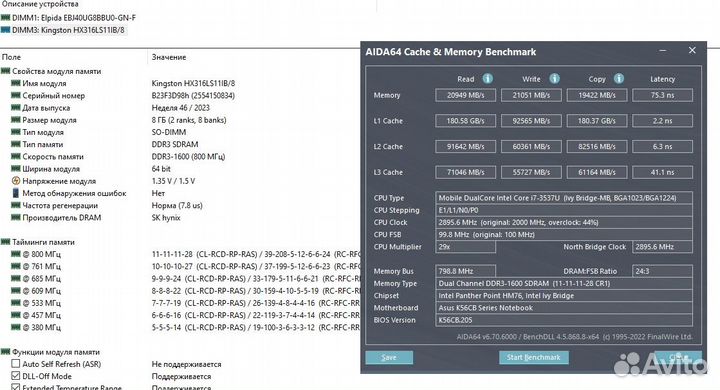Screen dimensions: 720x390
Task: Click the icon beside Размер модуля
Action: point(16,120)
